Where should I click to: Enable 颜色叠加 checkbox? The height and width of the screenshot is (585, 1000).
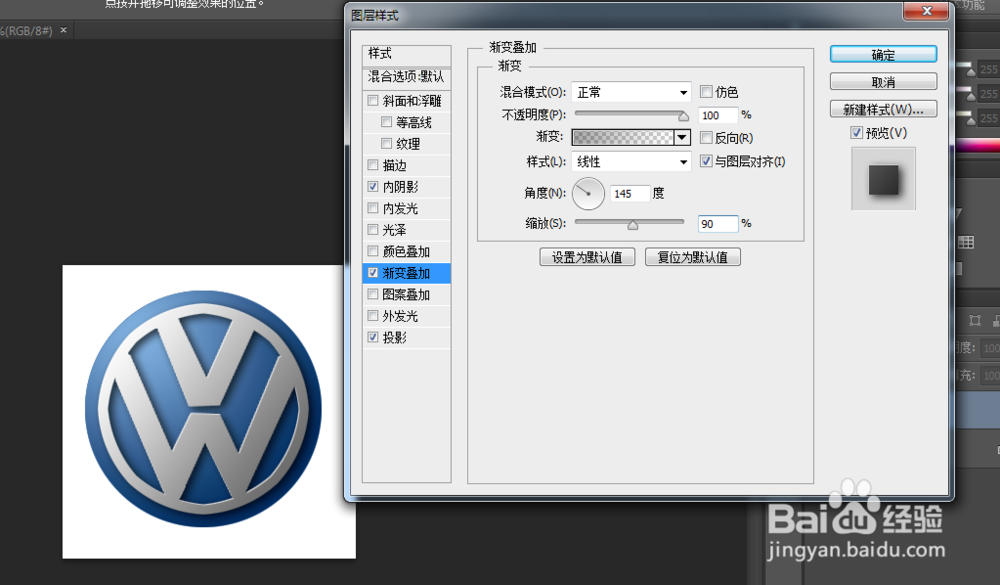click(x=373, y=251)
